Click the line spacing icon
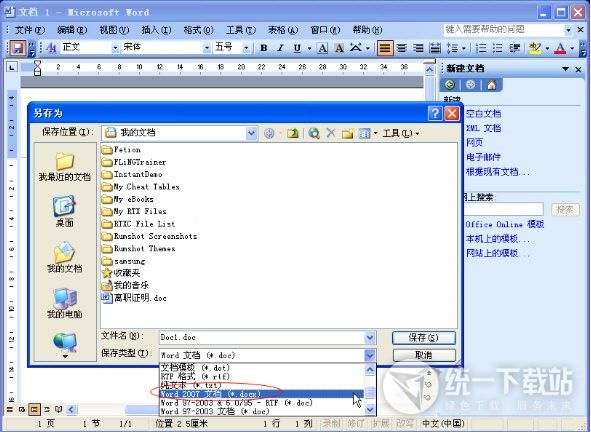 [x=452, y=48]
